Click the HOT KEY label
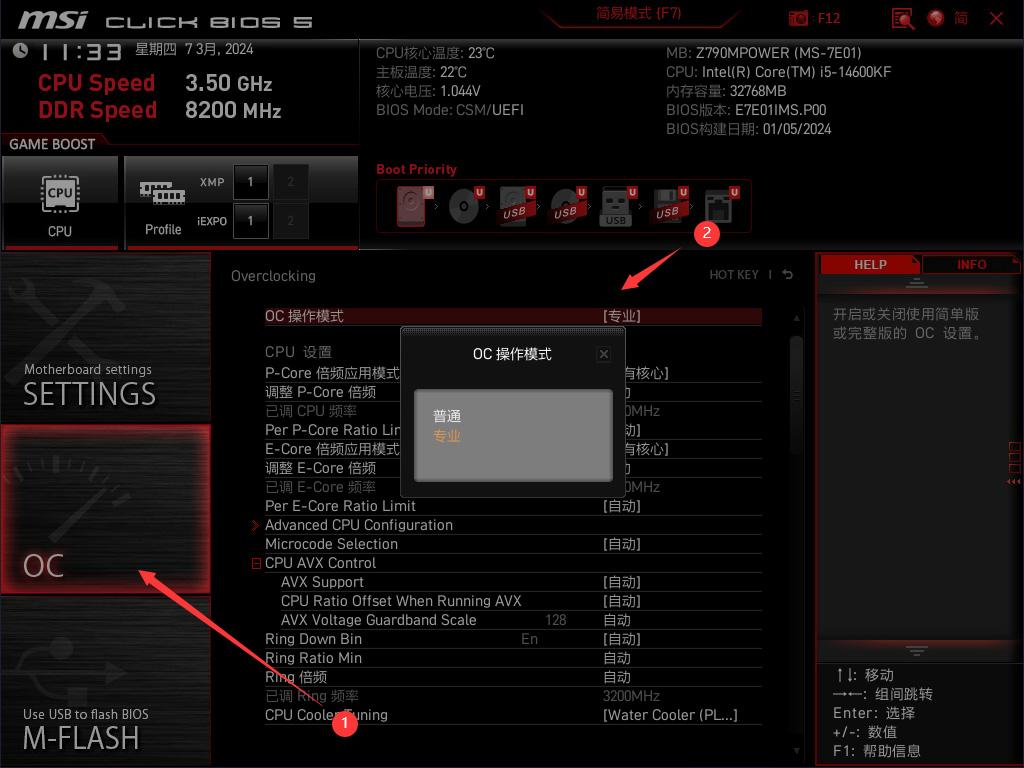 (734, 275)
